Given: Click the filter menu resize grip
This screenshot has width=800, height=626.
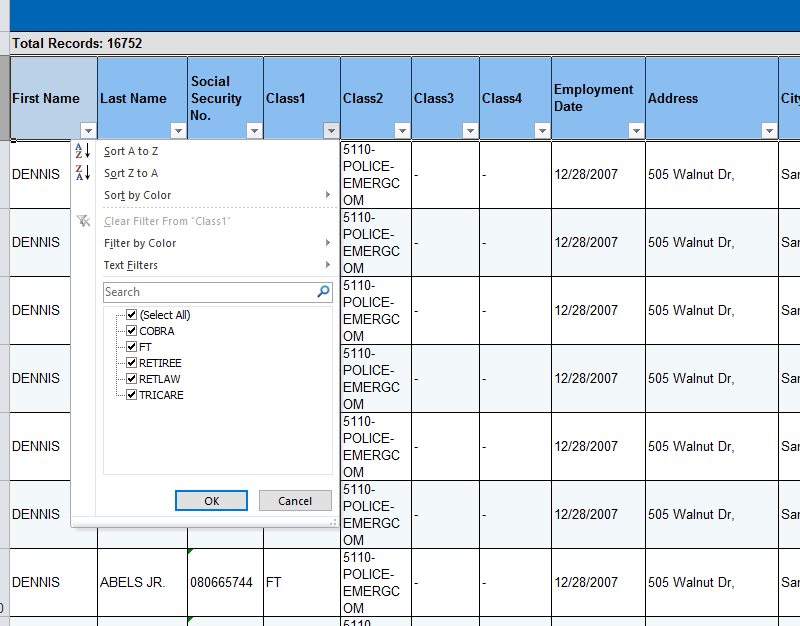Looking at the screenshot, I should (x=333, y=522).
